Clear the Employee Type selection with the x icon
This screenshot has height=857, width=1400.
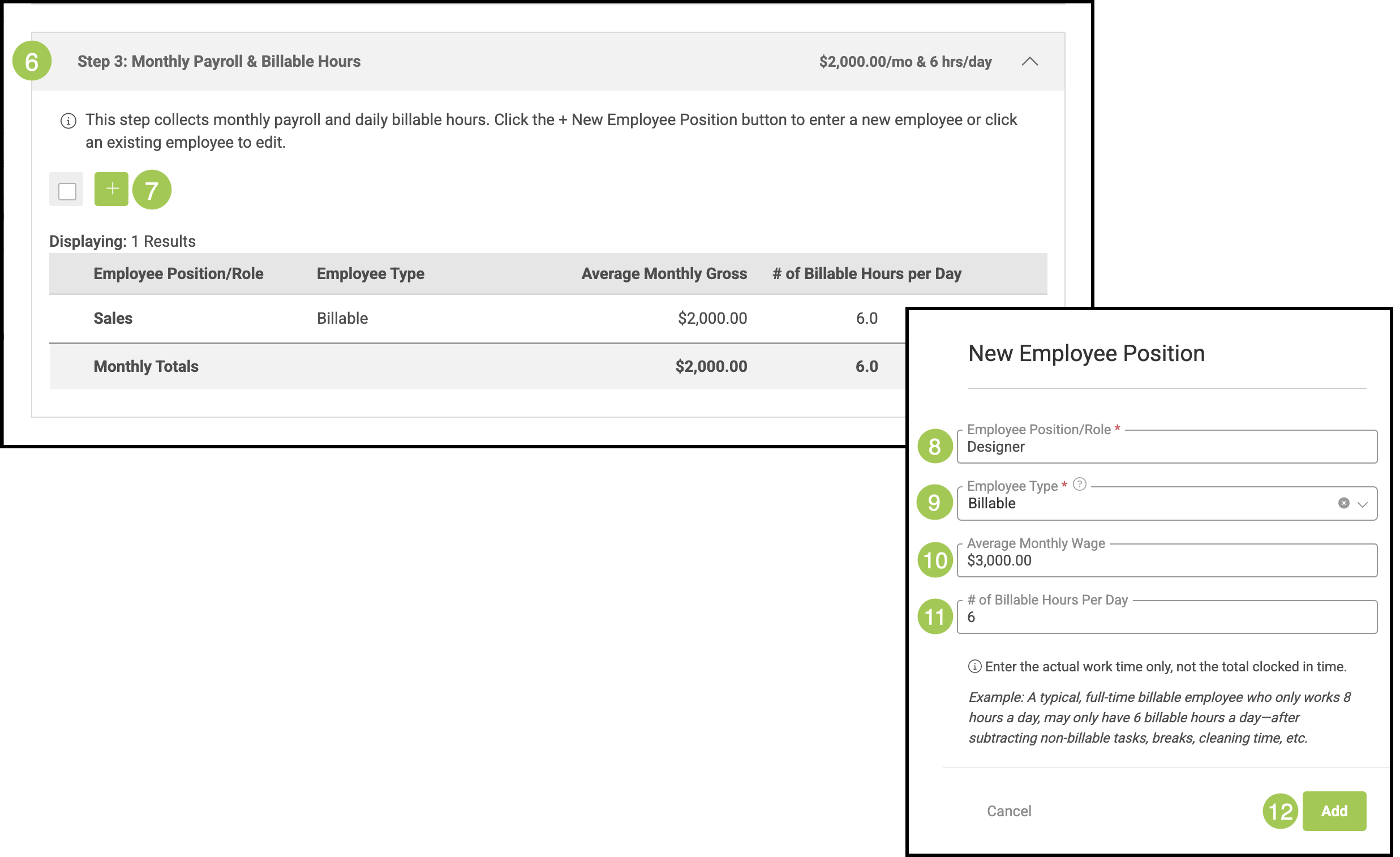(x=1343, y=503)
